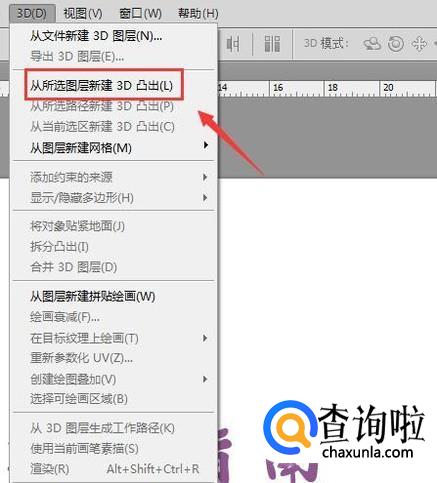Click the ruler at mark 16
The width and height of the screenshot is (437, 483).
(x=278, y=88)
